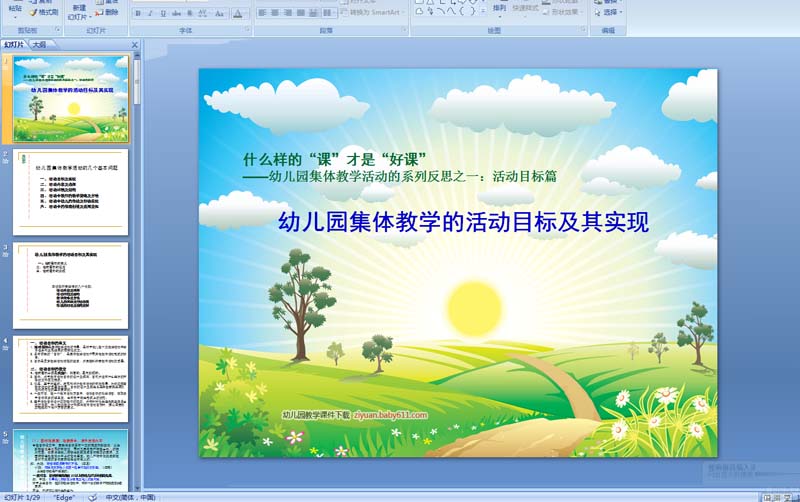Open the Arrange (排列) dropdown
Viewport: 800px width, 502px height.
pos(499,12)
